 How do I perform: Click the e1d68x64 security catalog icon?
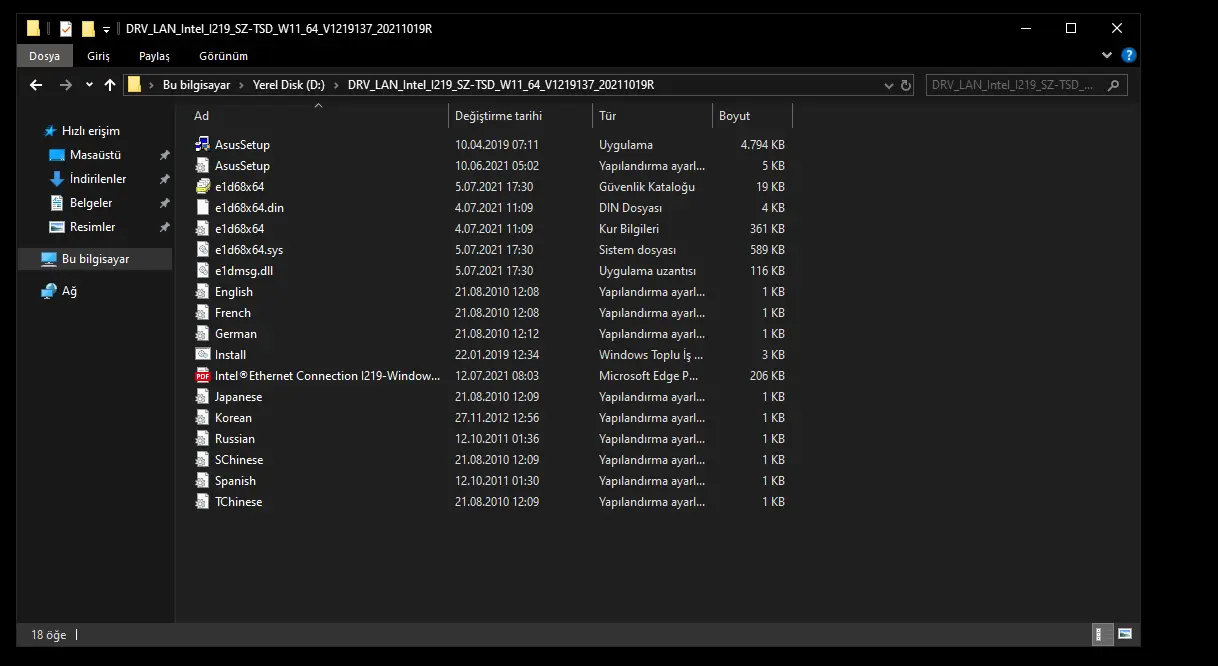point(203,187)
